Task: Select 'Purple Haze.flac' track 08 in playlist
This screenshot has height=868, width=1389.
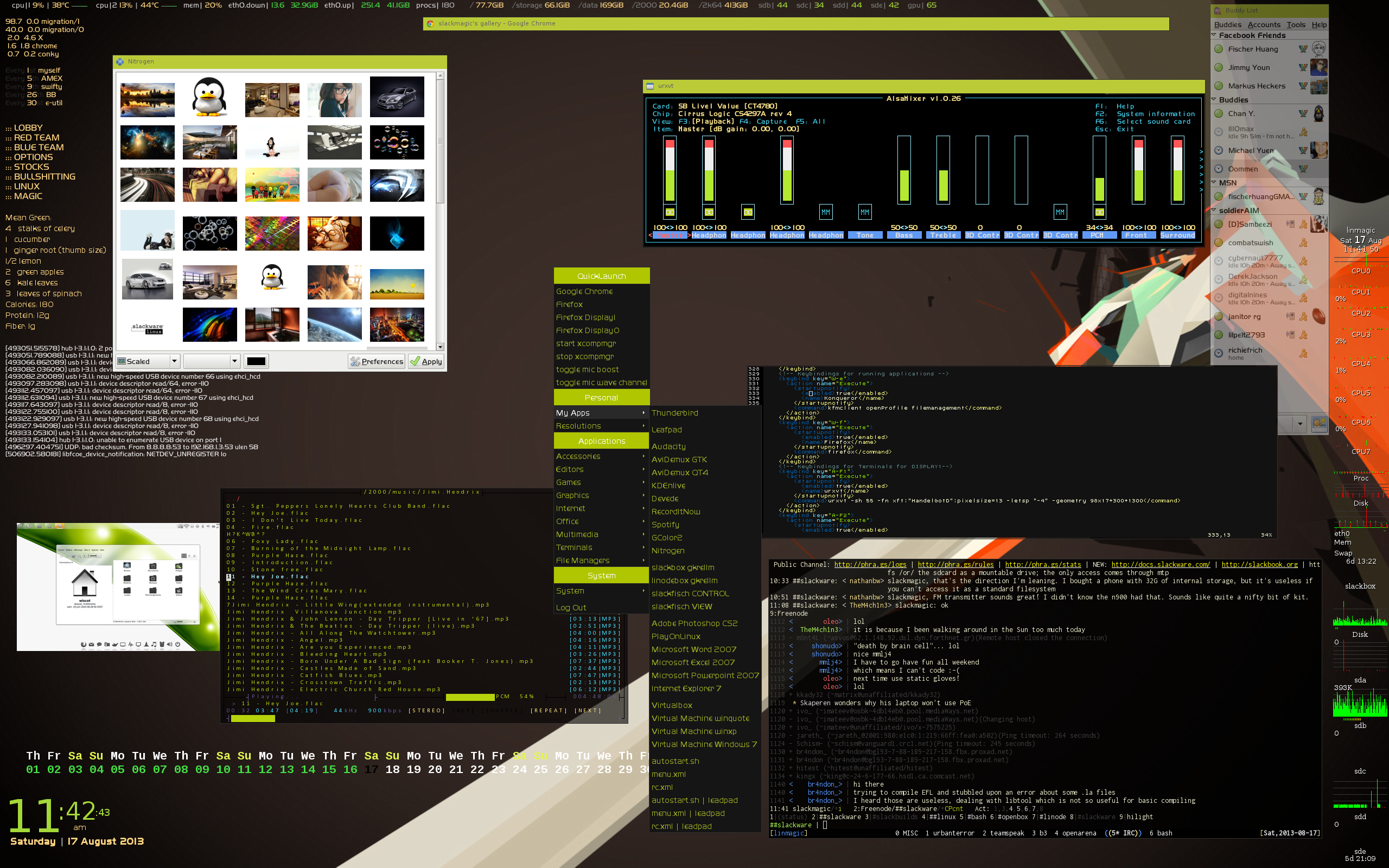Action: click(278, 555)
